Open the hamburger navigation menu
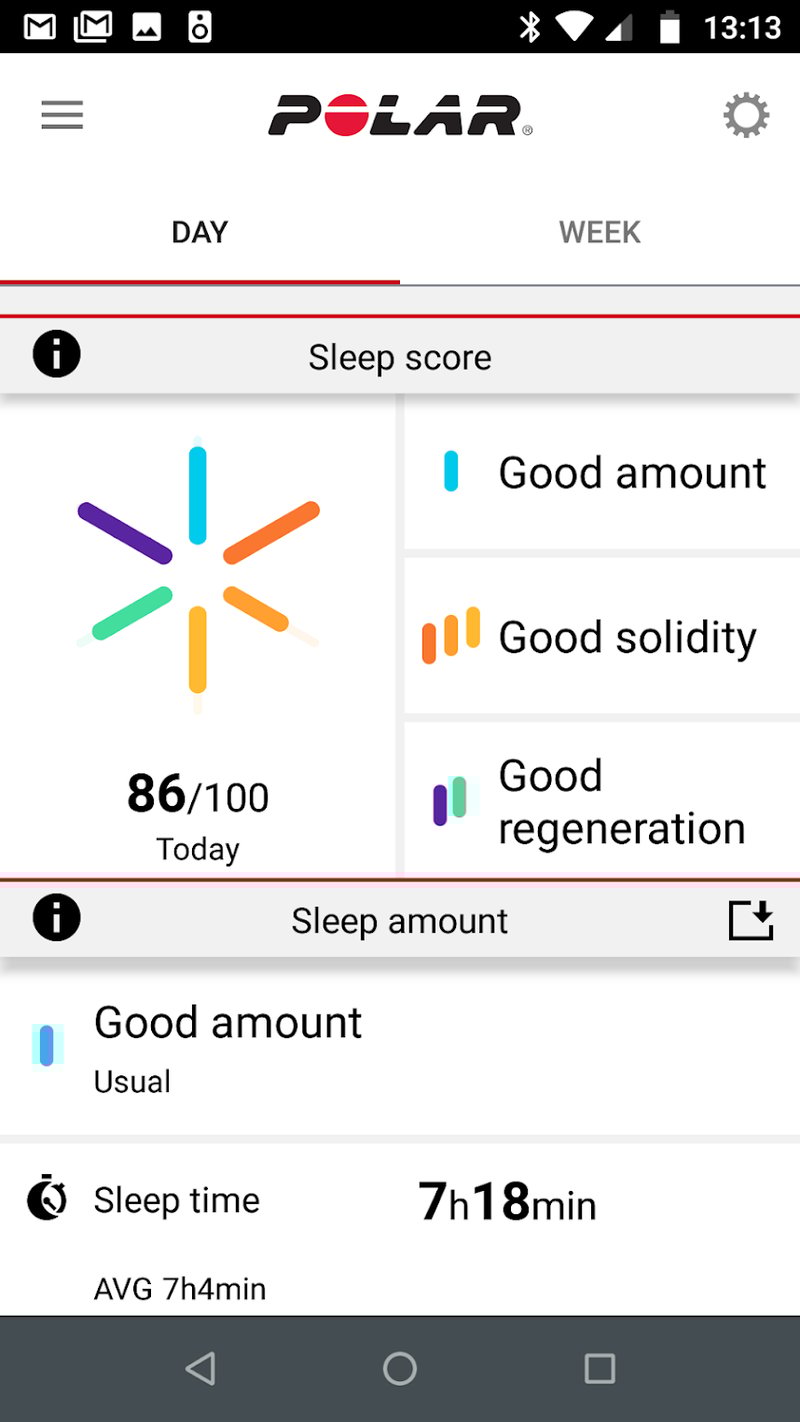The width and height of the screenshot is (800, 1422). pyautogui.click(x=62, y=116)
